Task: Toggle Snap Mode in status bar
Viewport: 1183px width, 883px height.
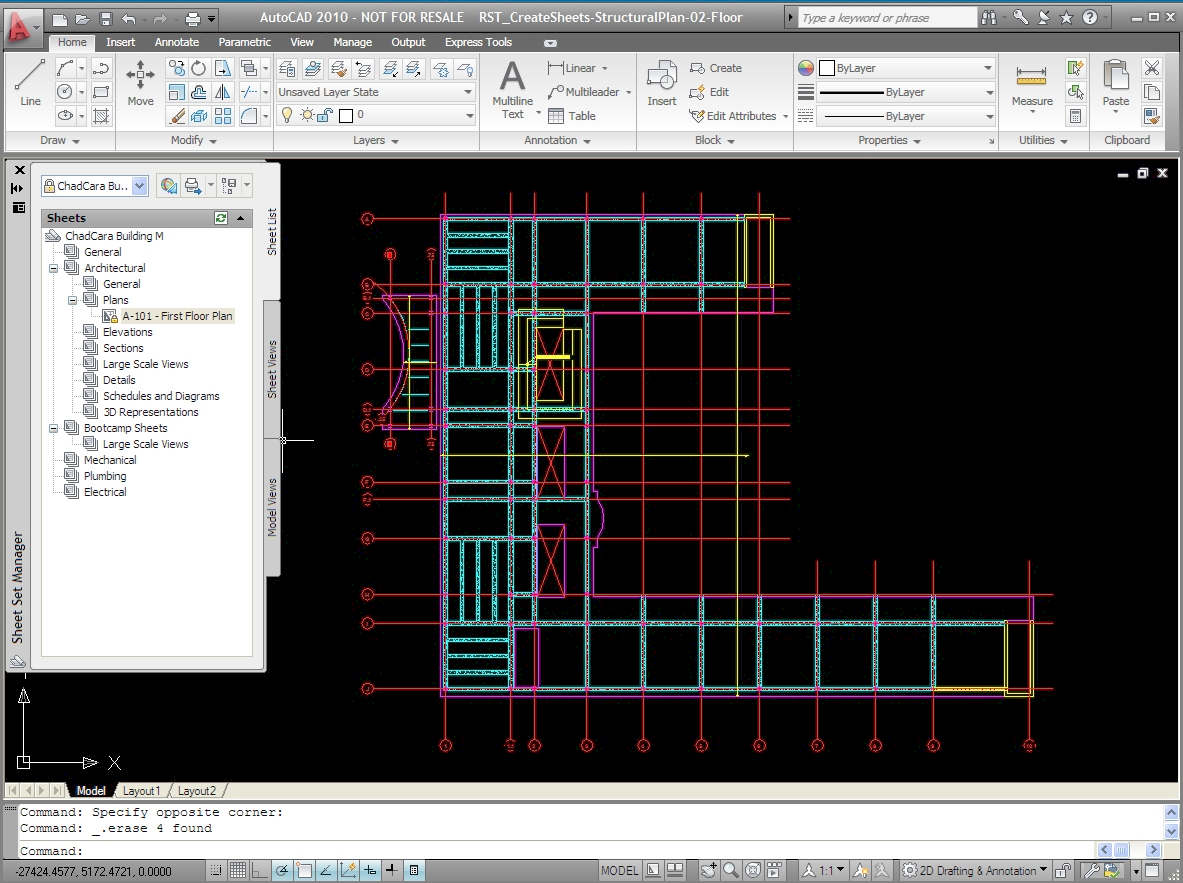Action: 217,870
